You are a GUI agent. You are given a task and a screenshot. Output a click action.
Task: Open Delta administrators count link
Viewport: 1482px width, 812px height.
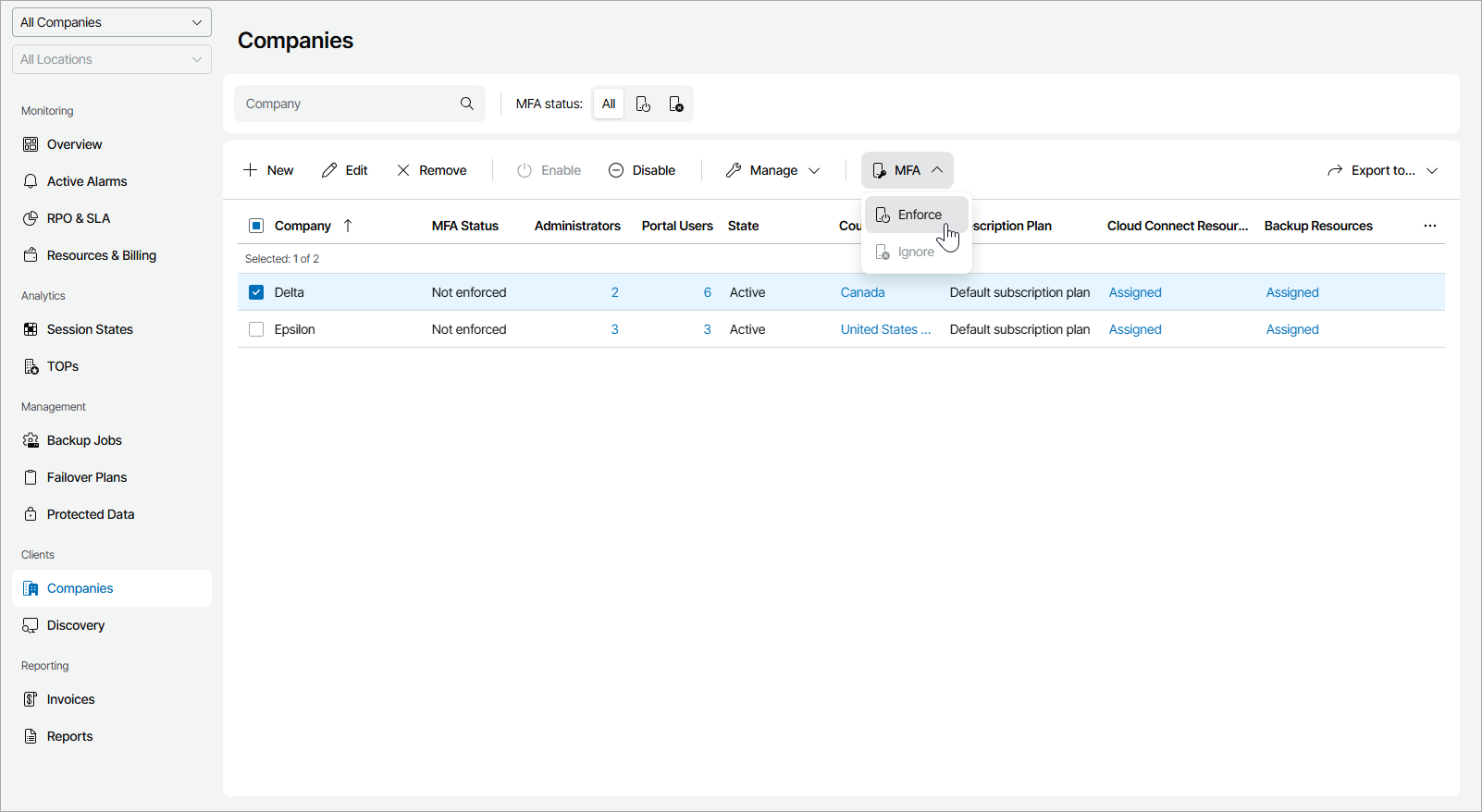(x=615, y=292)
